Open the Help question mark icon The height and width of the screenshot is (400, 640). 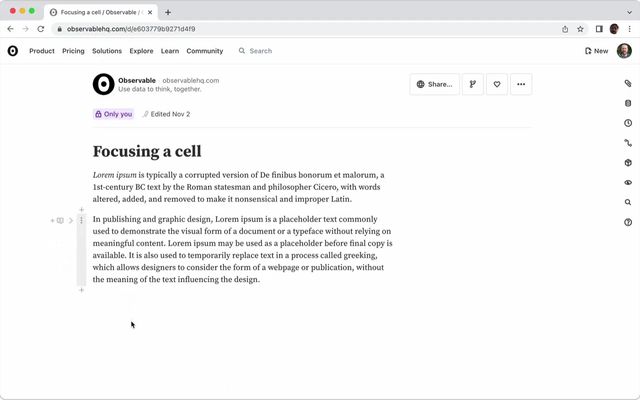point(628,222)
